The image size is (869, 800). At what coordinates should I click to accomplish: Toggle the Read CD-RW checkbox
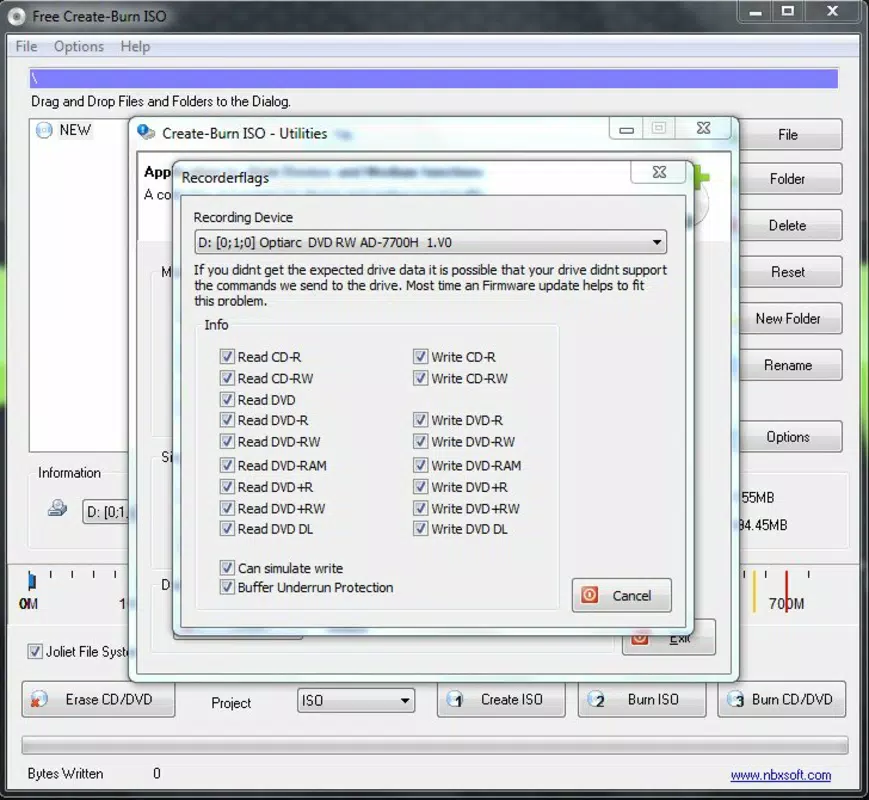[x=227, y=378]
